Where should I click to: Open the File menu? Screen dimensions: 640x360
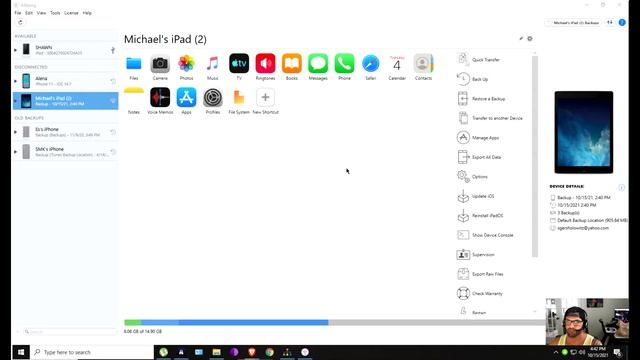pos(18,13)
